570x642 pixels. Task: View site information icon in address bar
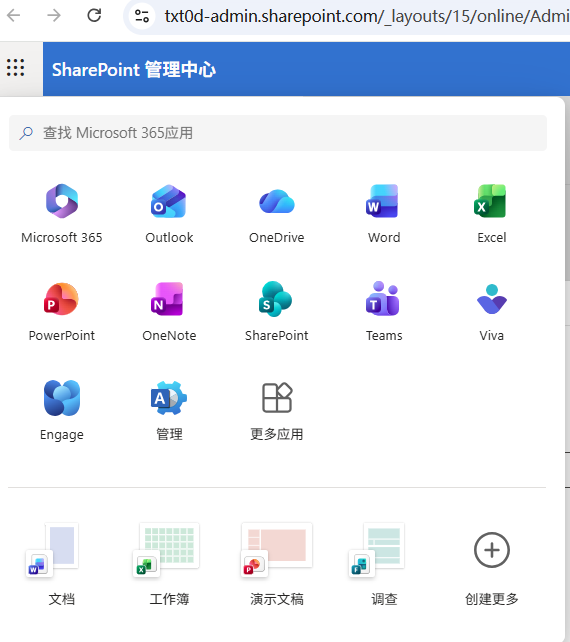point(142,16)
